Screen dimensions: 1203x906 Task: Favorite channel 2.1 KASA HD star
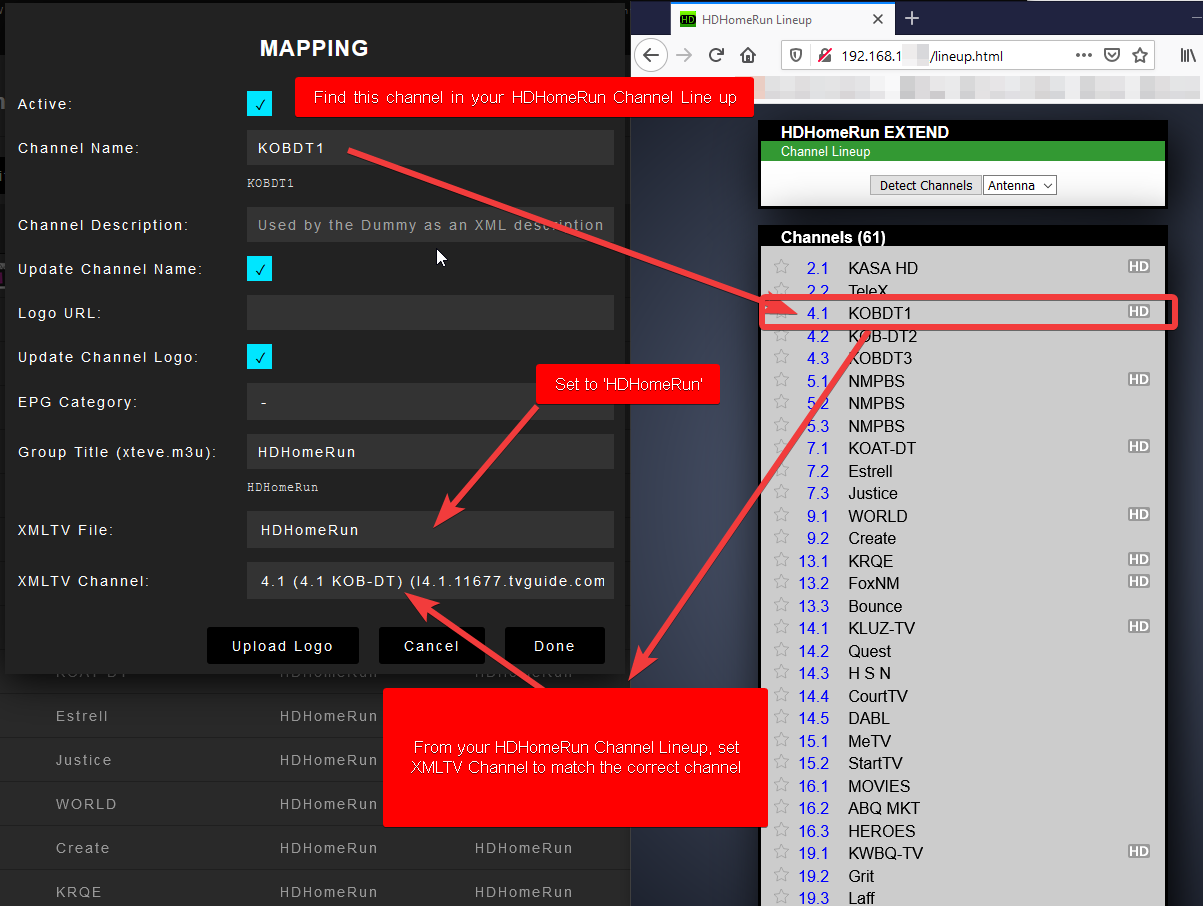coord(782,267)
